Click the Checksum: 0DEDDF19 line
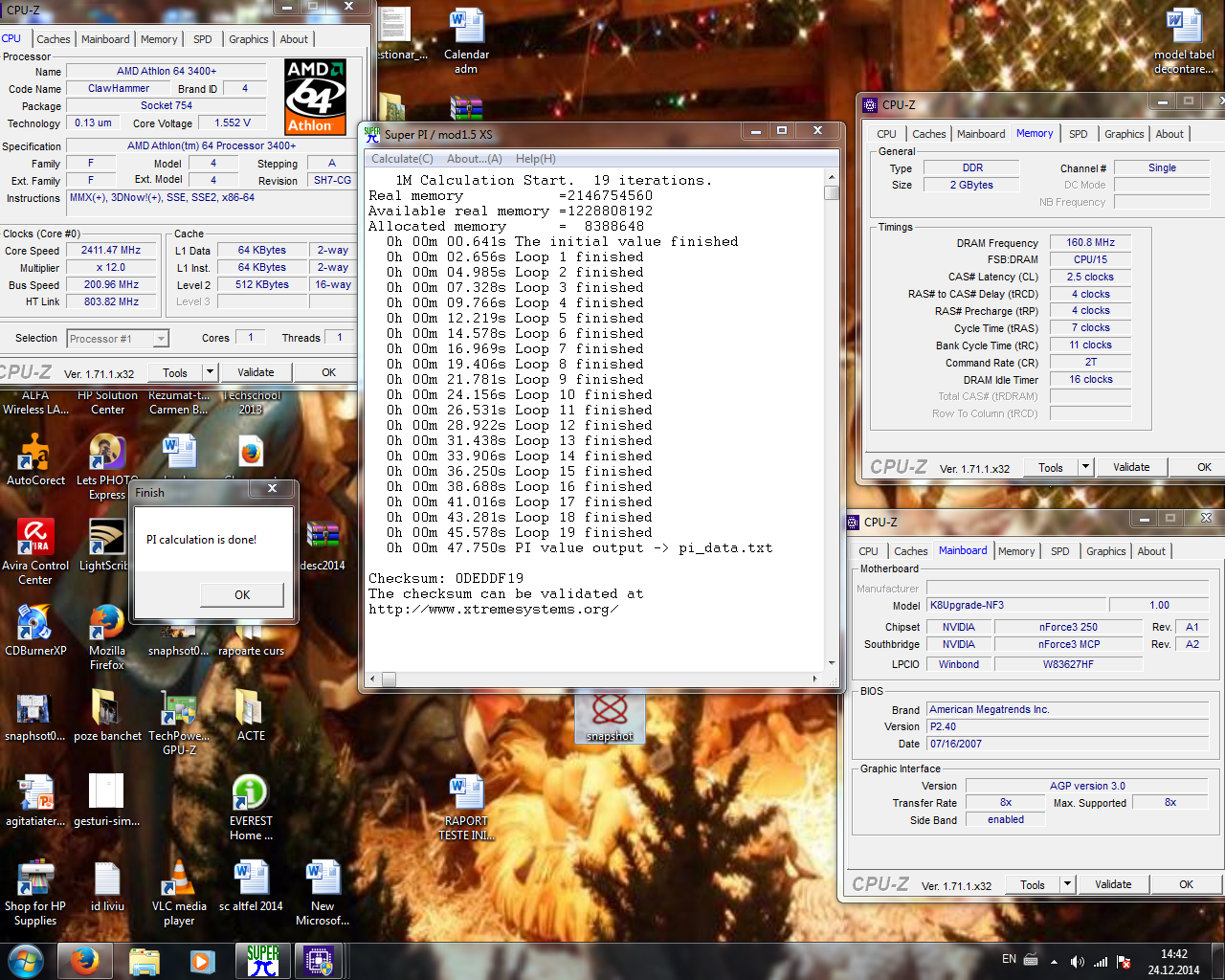Screen dimensions: 1225x980 [446, 578]
